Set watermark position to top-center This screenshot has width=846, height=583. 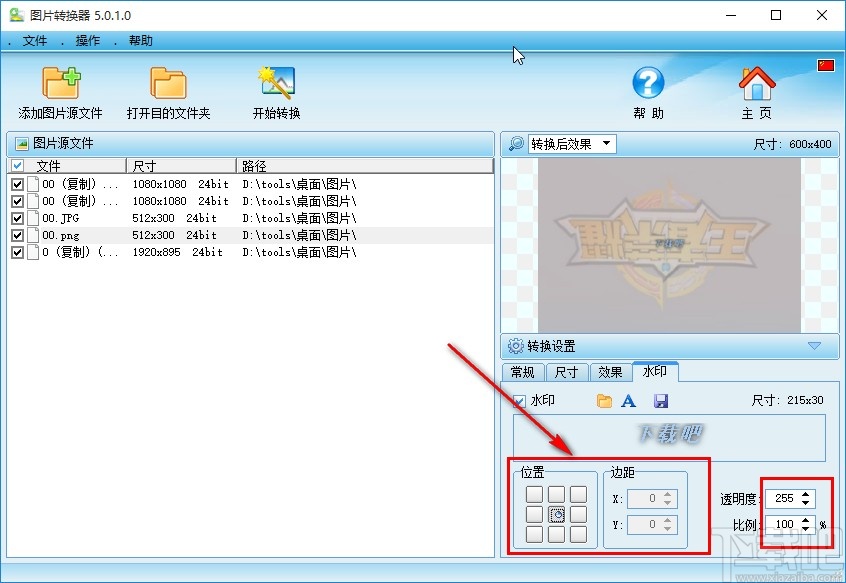tap(556, 494)
